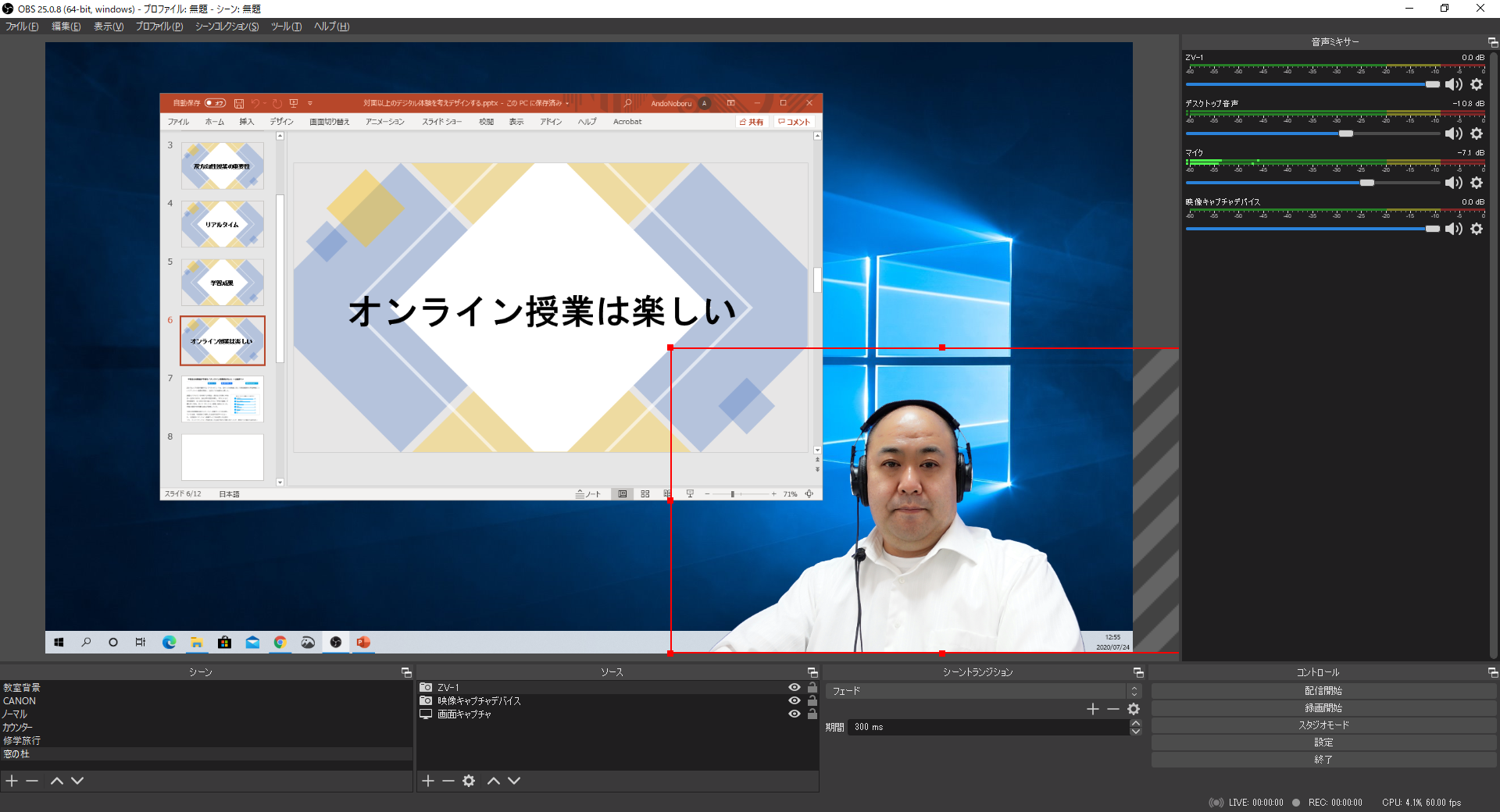Open source properties gear in ソース panel
Screen dimensions: 1500x812
469,781
